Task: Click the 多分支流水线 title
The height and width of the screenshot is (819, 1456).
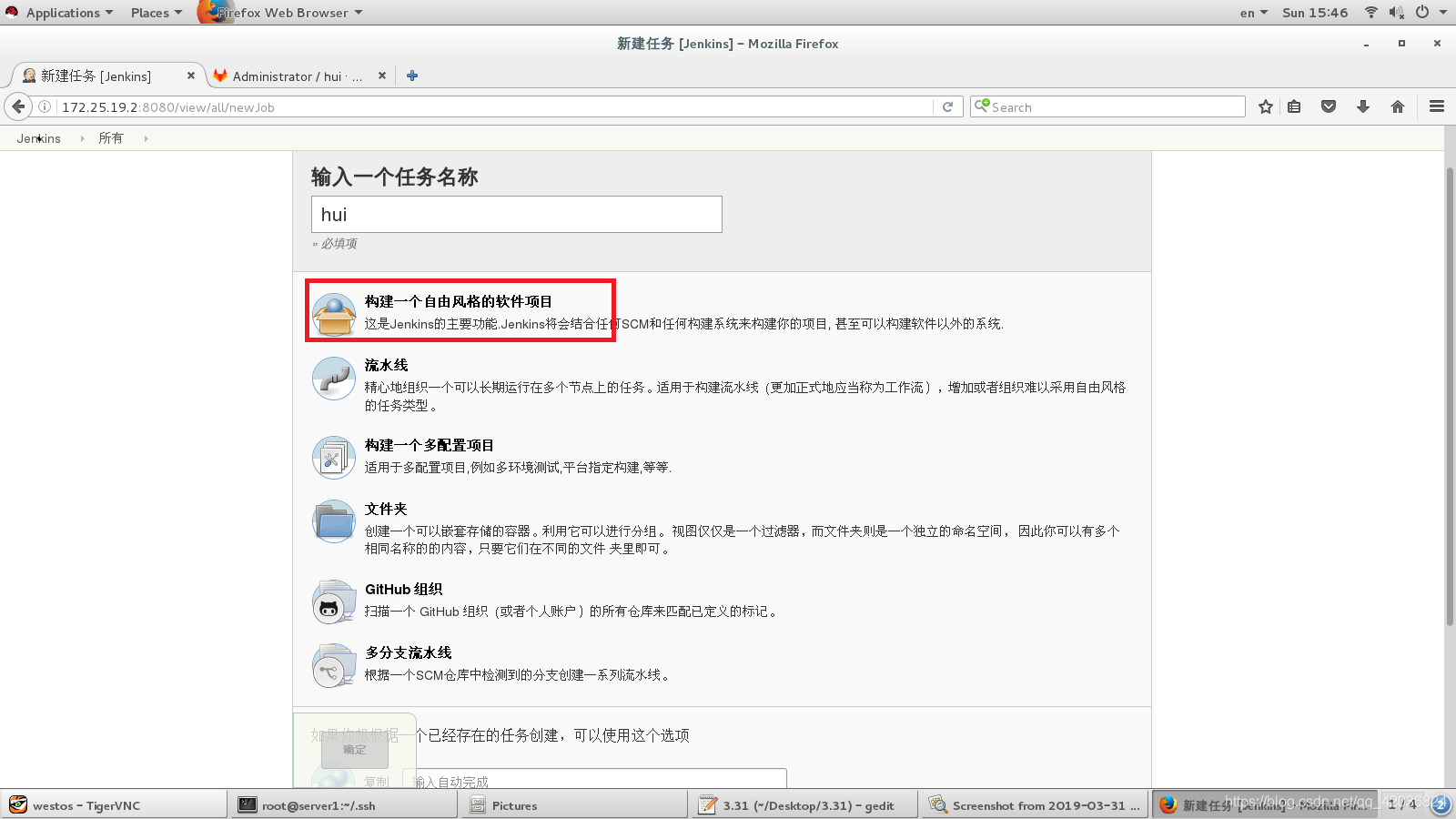Action: [x=409, y=652]
